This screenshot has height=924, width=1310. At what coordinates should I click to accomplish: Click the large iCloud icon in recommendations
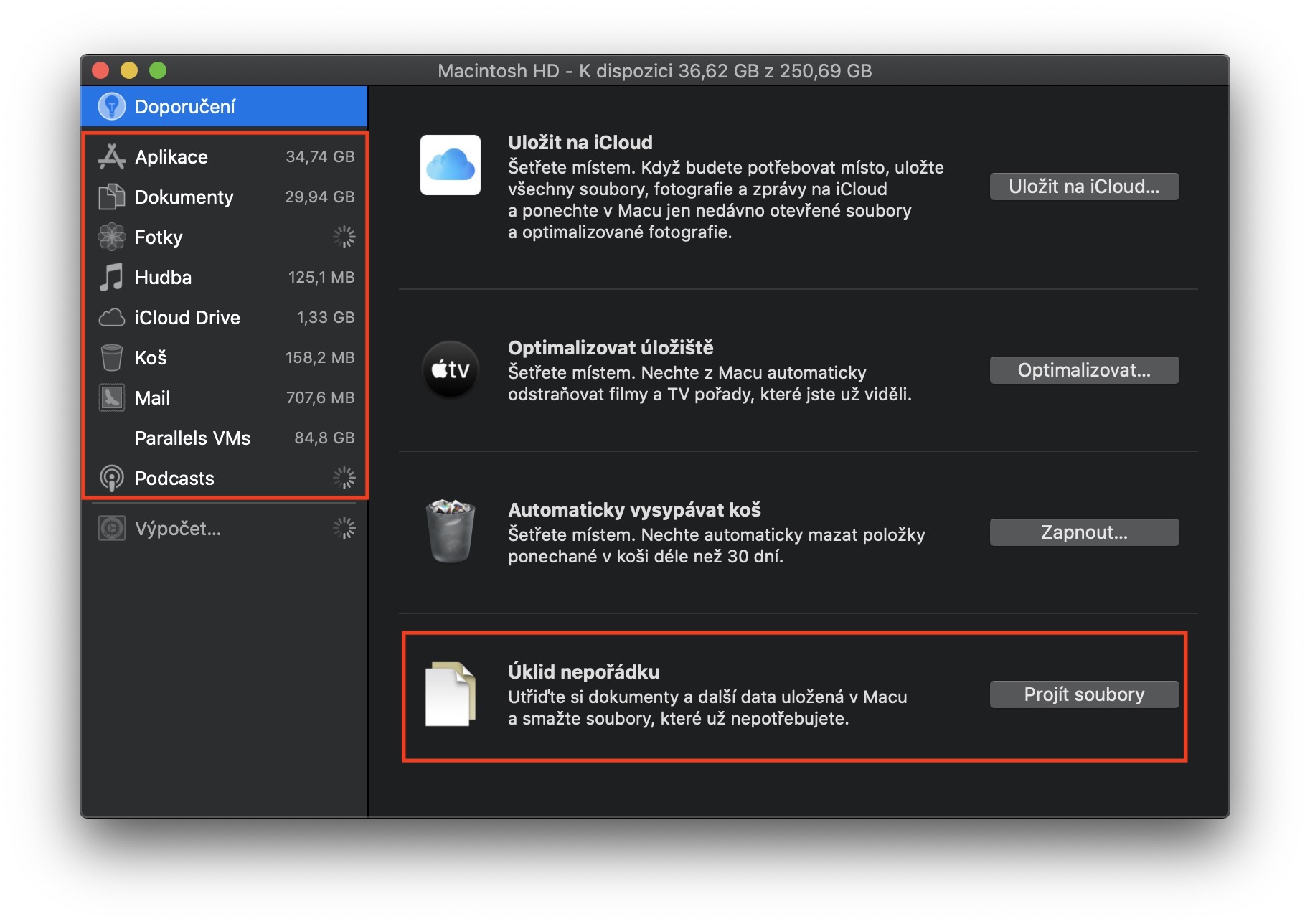pos(450,165)
